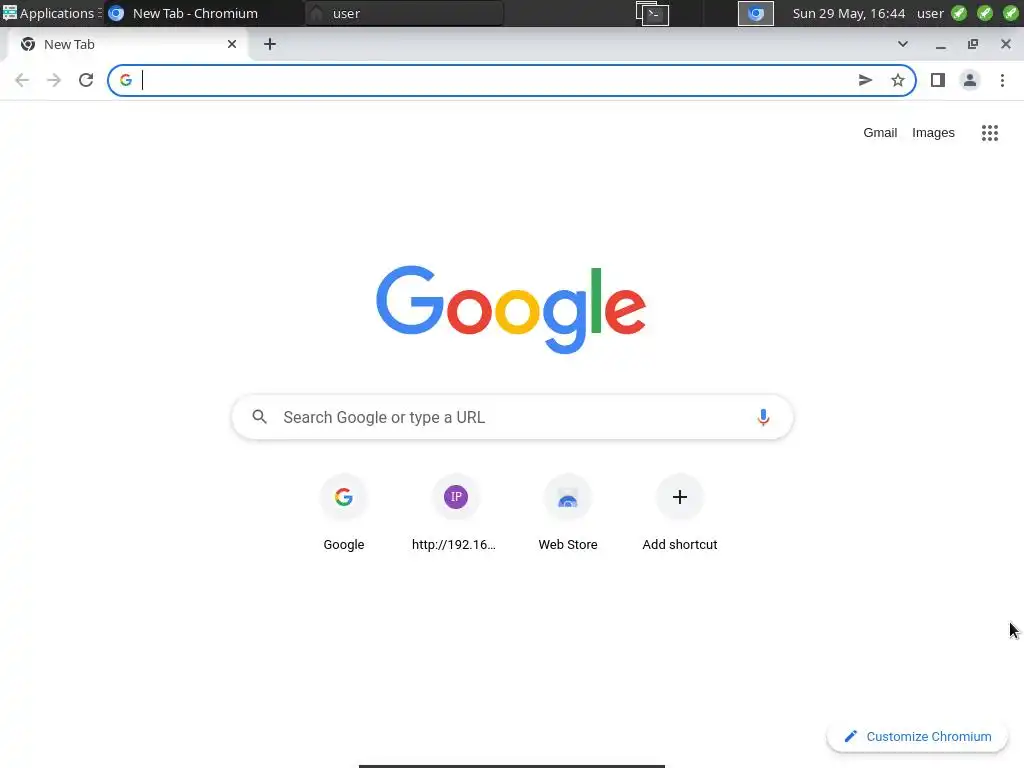The image size is (1024, 768).
Task: Restore down the Chromium window
Action: pyautogui.click(x=973, y=44)
